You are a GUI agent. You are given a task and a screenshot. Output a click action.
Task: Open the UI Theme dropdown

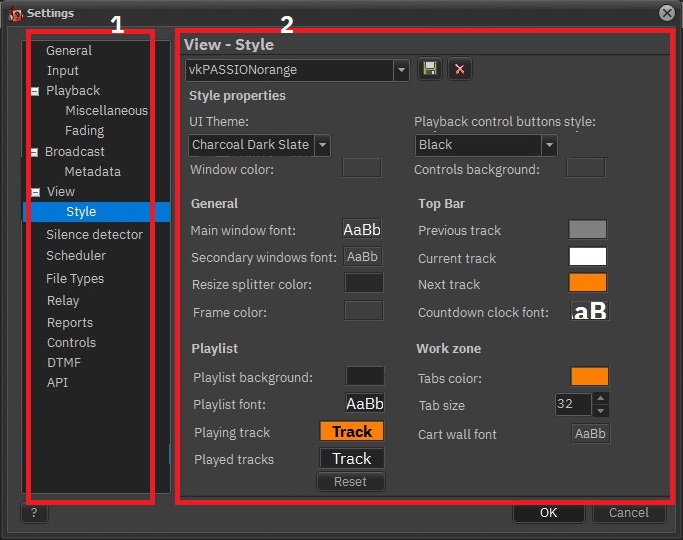[322, 145]
